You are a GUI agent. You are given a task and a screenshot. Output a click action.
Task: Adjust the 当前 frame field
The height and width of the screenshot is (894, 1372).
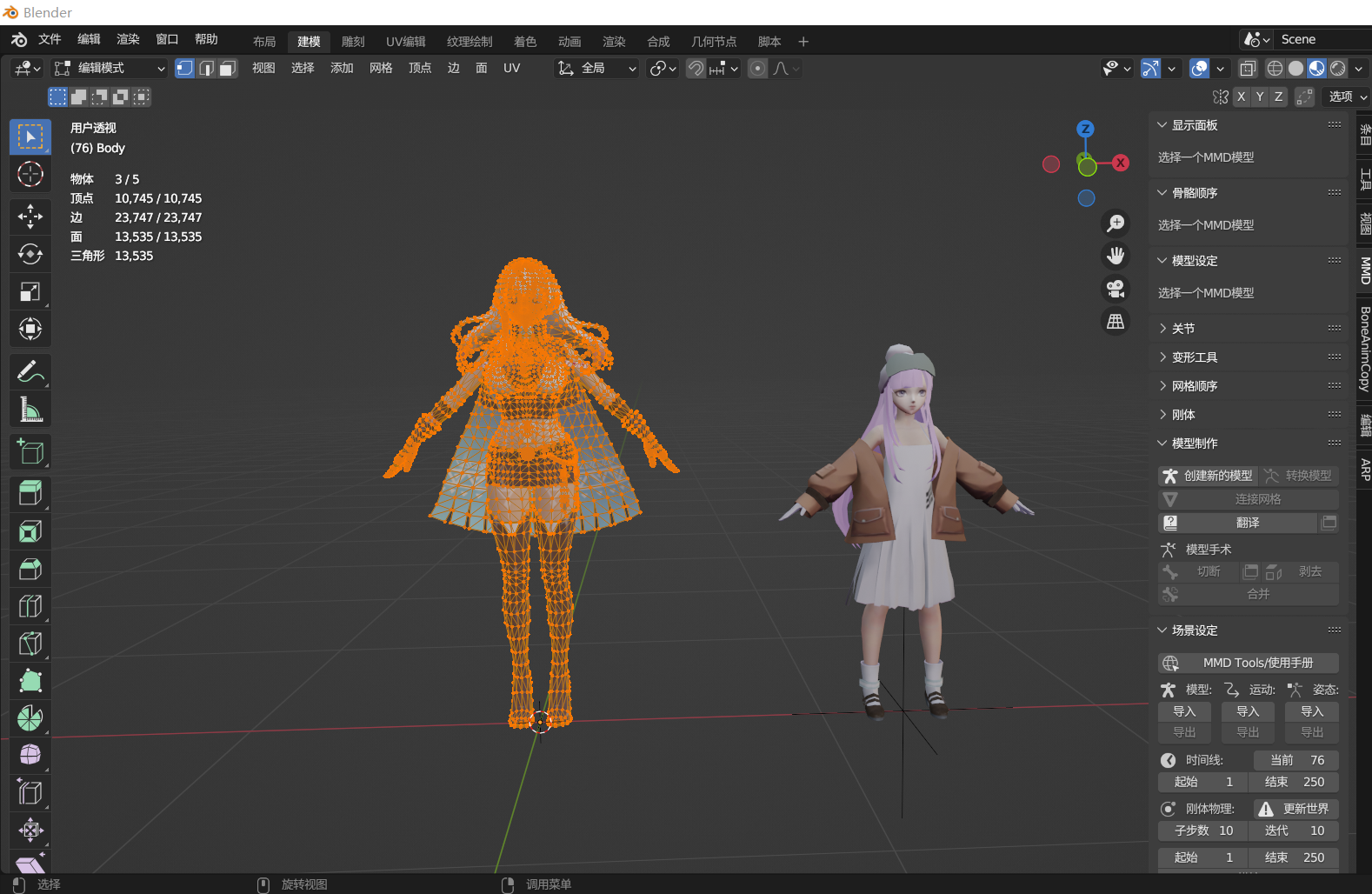coord(1295,760)
